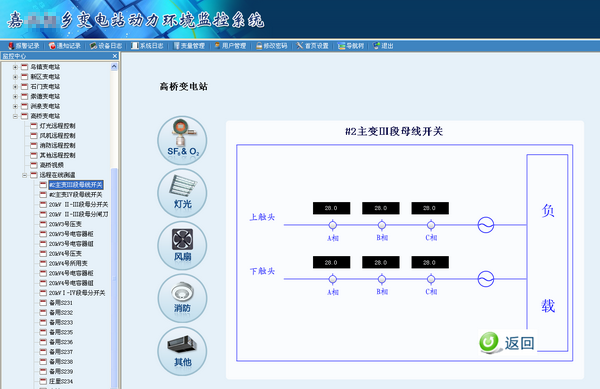Open the 消防 fire protection icon
The image size is (600, 389).
(182, 298)
